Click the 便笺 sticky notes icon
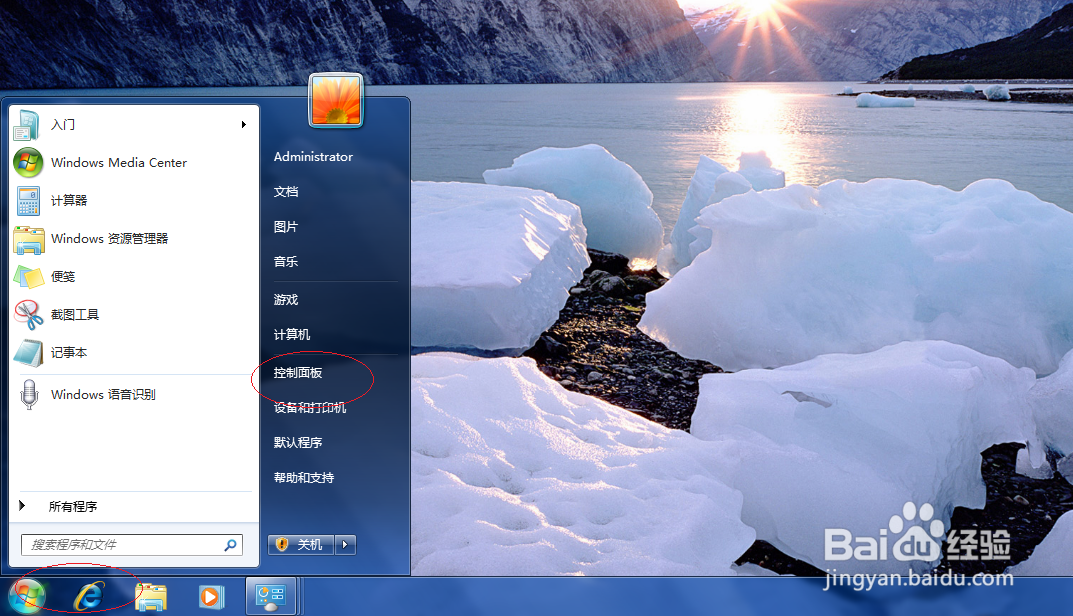This screenshot has height=616, width=1073. (x=28, y=276)
